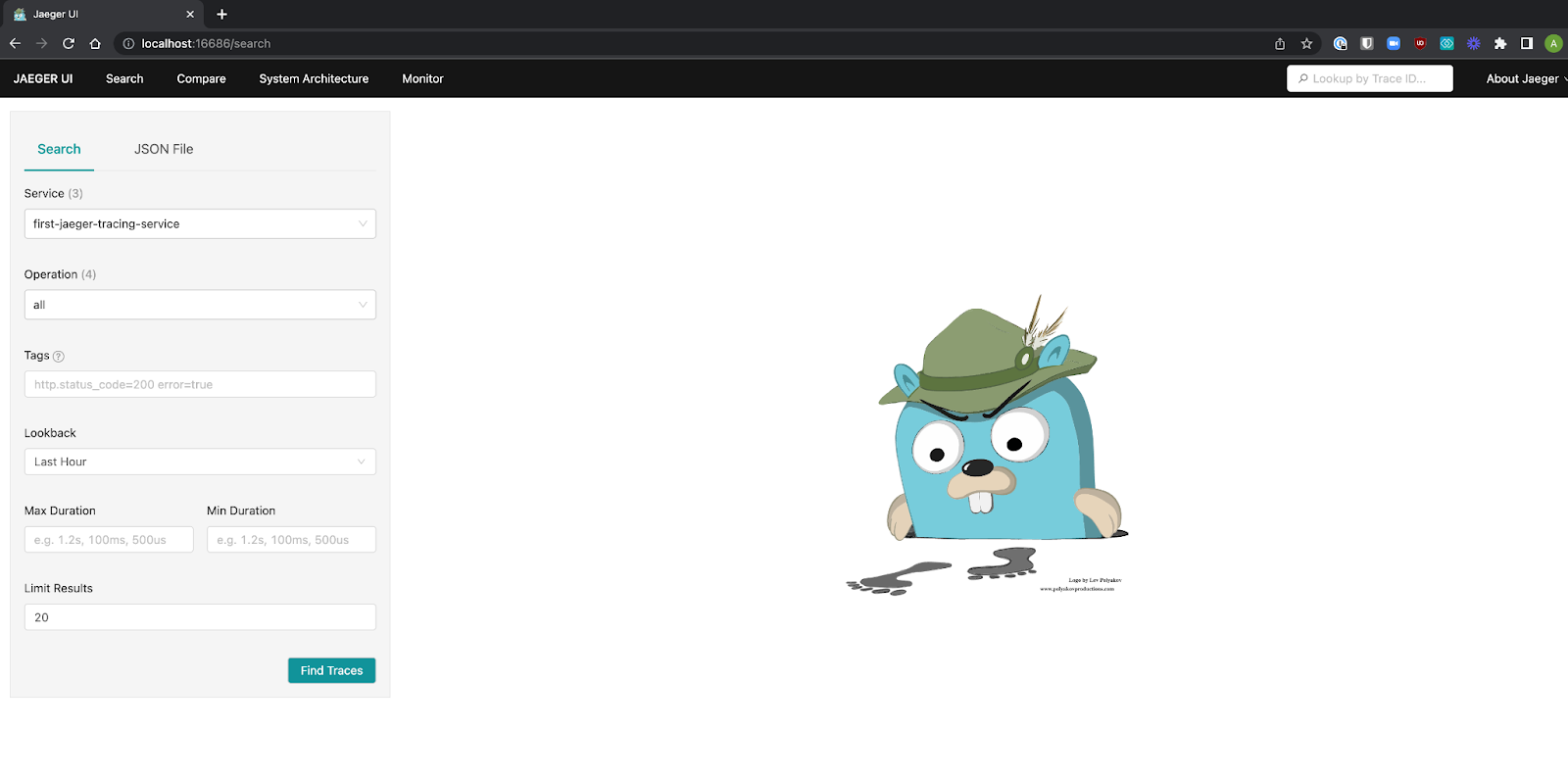Click the Jaeger gopher mascot image

(987, 444)
